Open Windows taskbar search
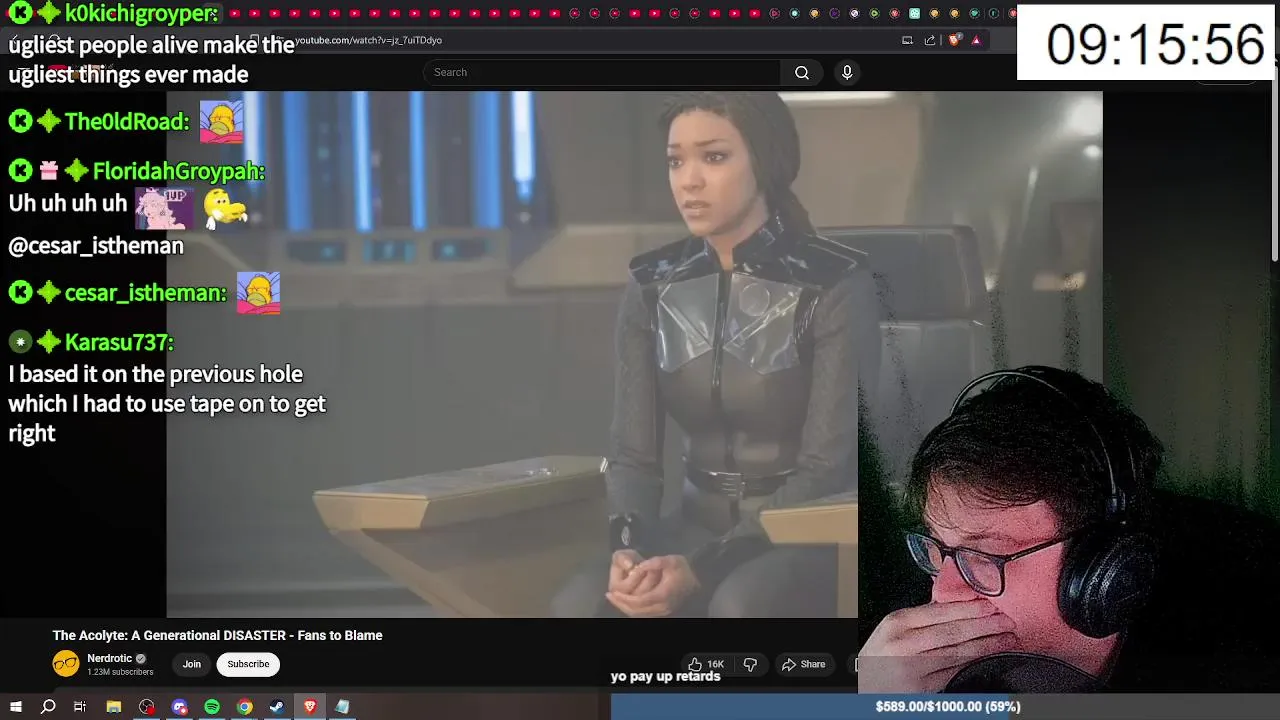This screenshot has height=720, width=1280. 48,707
